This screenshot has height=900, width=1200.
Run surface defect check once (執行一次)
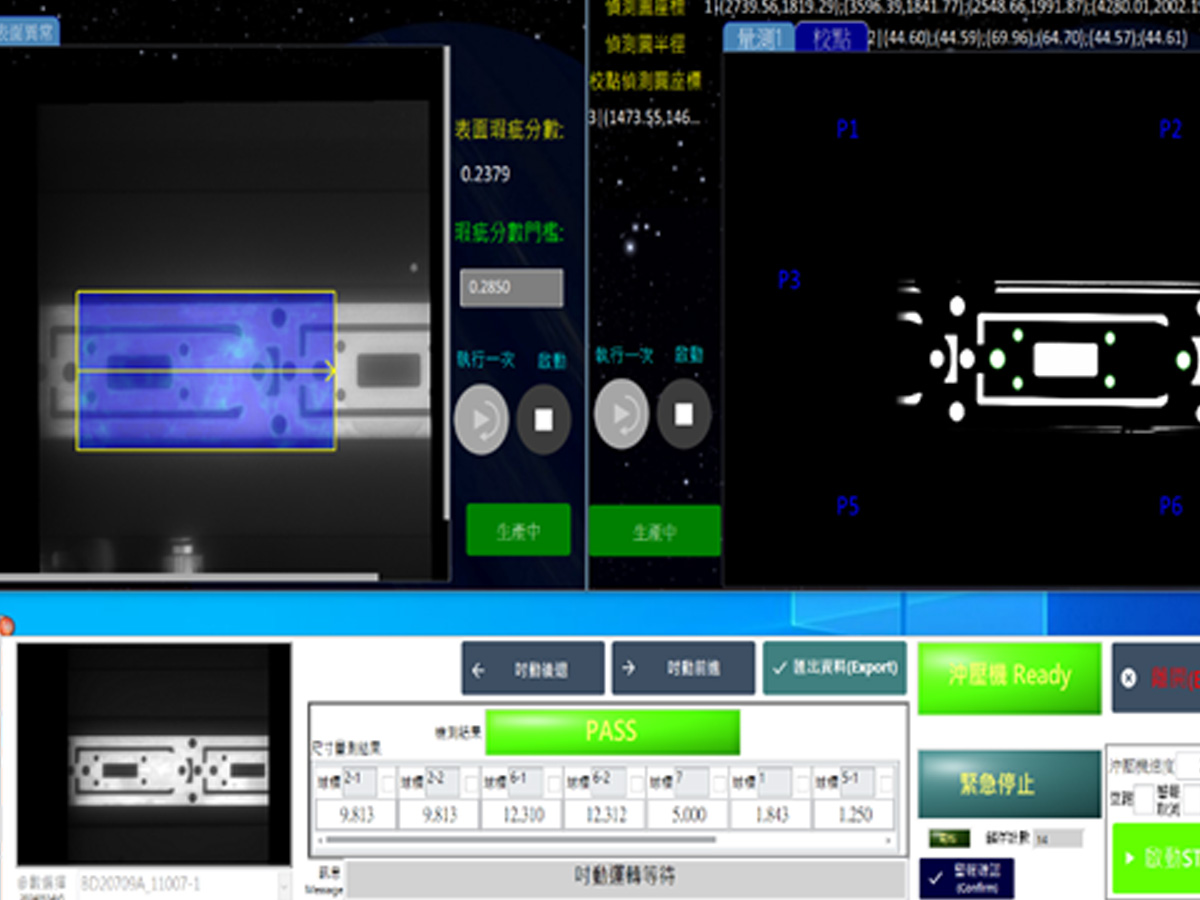[482, 419]
